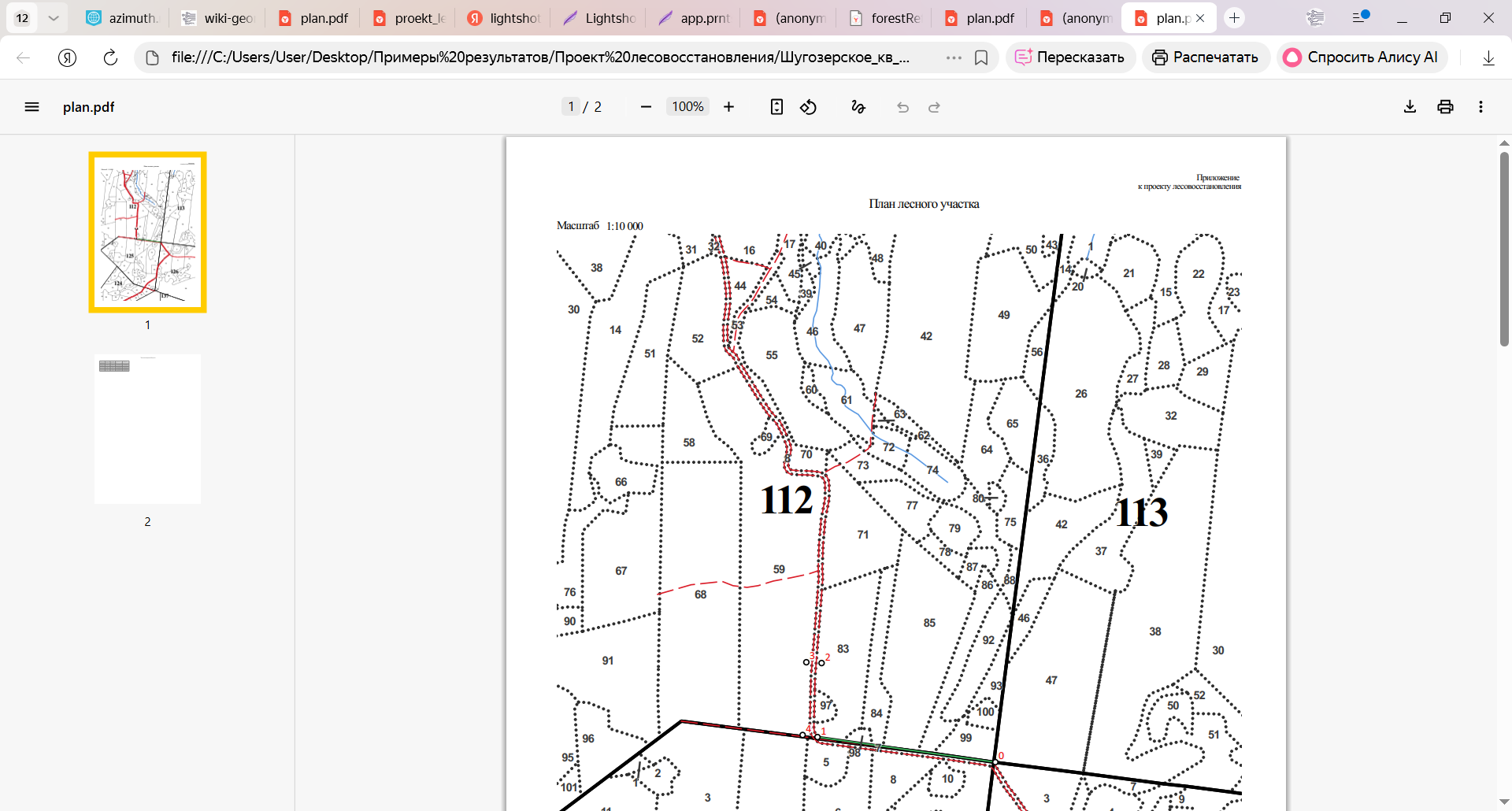Open the tab search dropdown chevron
The height and width of the screenshot is (811, 1512).
pyautogui.click(x=54, y=17)
